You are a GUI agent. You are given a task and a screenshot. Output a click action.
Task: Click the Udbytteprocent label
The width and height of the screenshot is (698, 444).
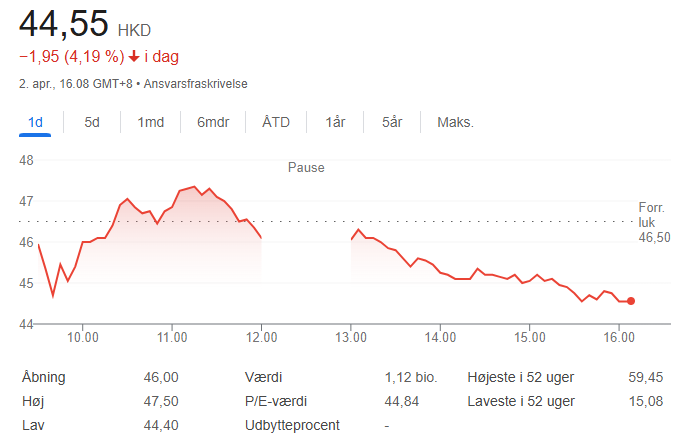tap(292, 425)
